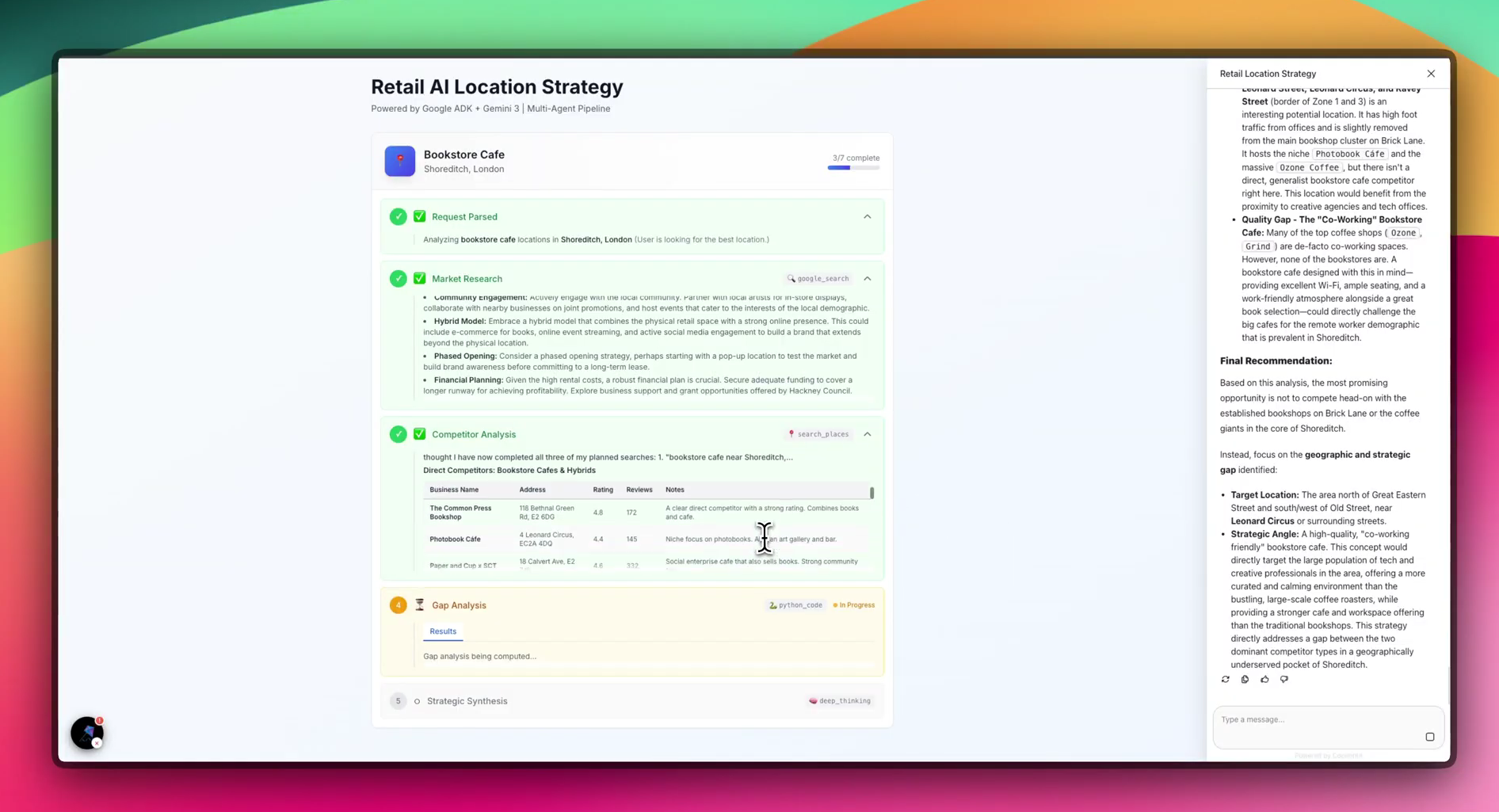
Task: Click the python_code tool tag
Action: pos(795,605)
